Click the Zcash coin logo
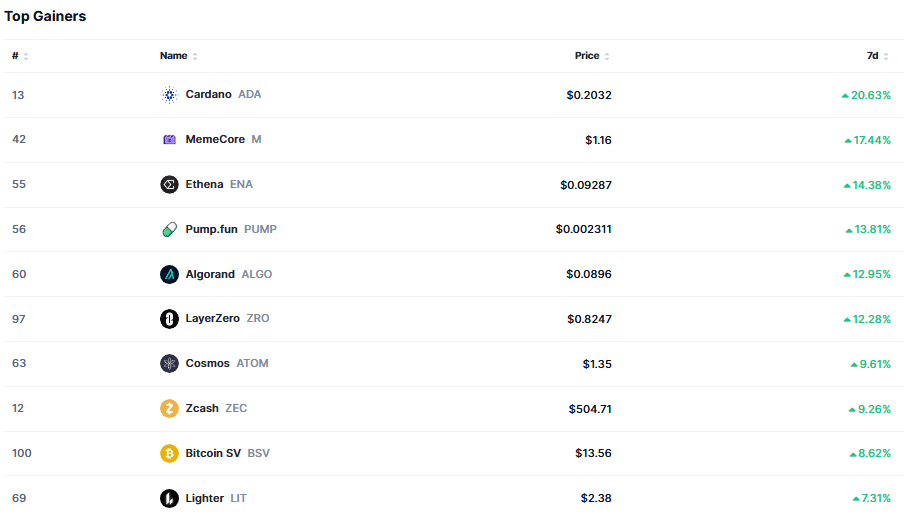The image size is (904, 513). (x=169, y=409)
